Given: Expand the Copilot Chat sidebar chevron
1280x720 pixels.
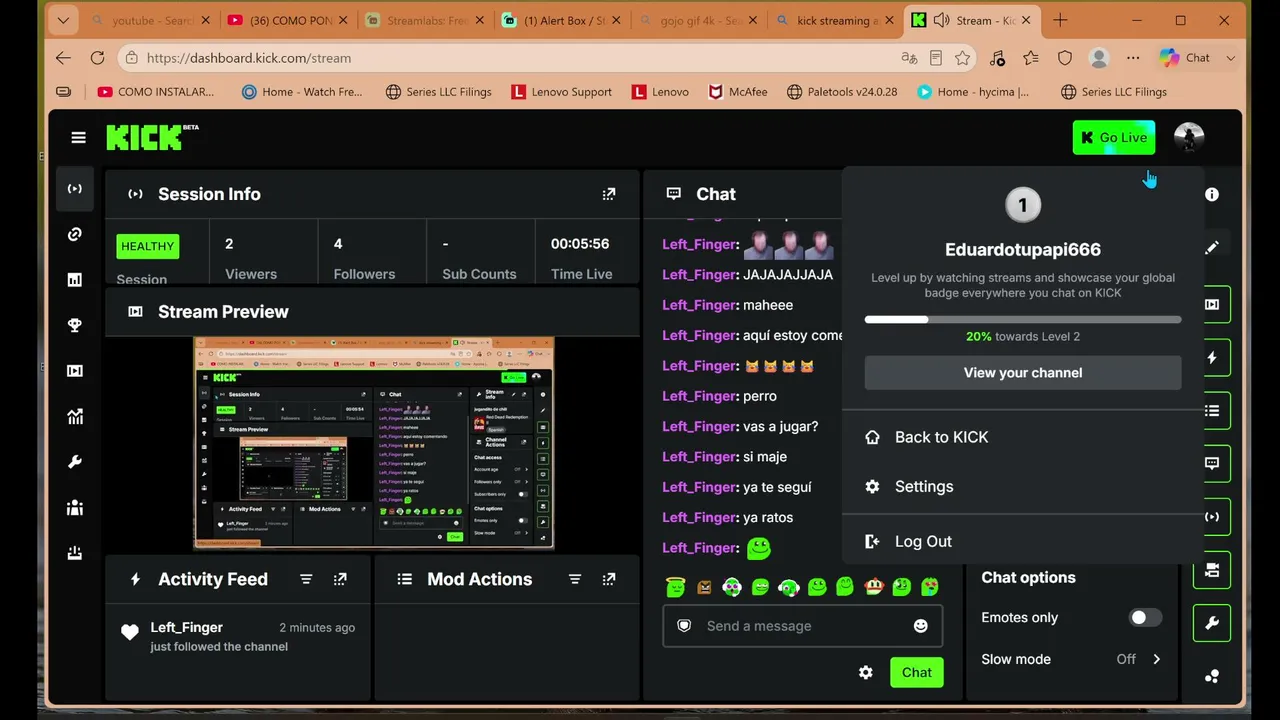Looking at the screenshot, I should (x=1230, y=58).
